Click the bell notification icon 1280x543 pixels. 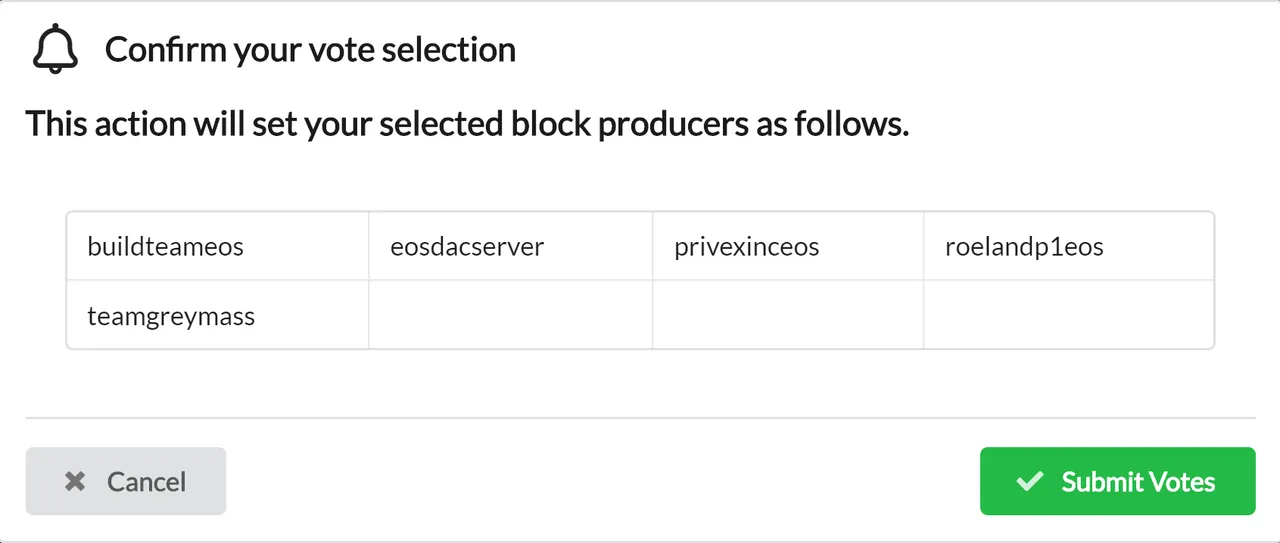[55, 49]
